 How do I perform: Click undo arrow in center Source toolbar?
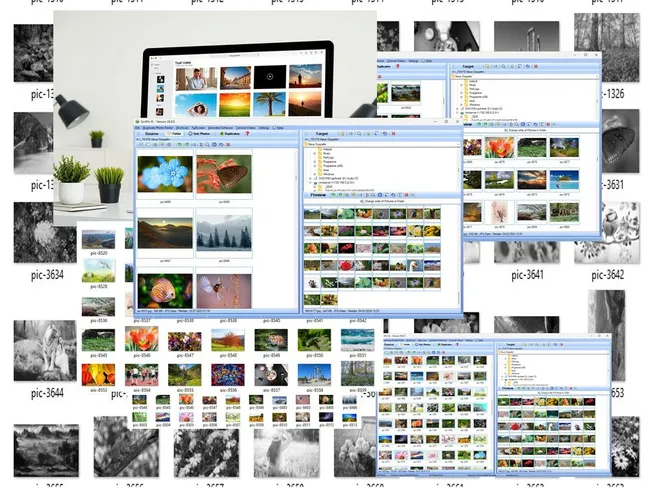(x=221, y=145)
